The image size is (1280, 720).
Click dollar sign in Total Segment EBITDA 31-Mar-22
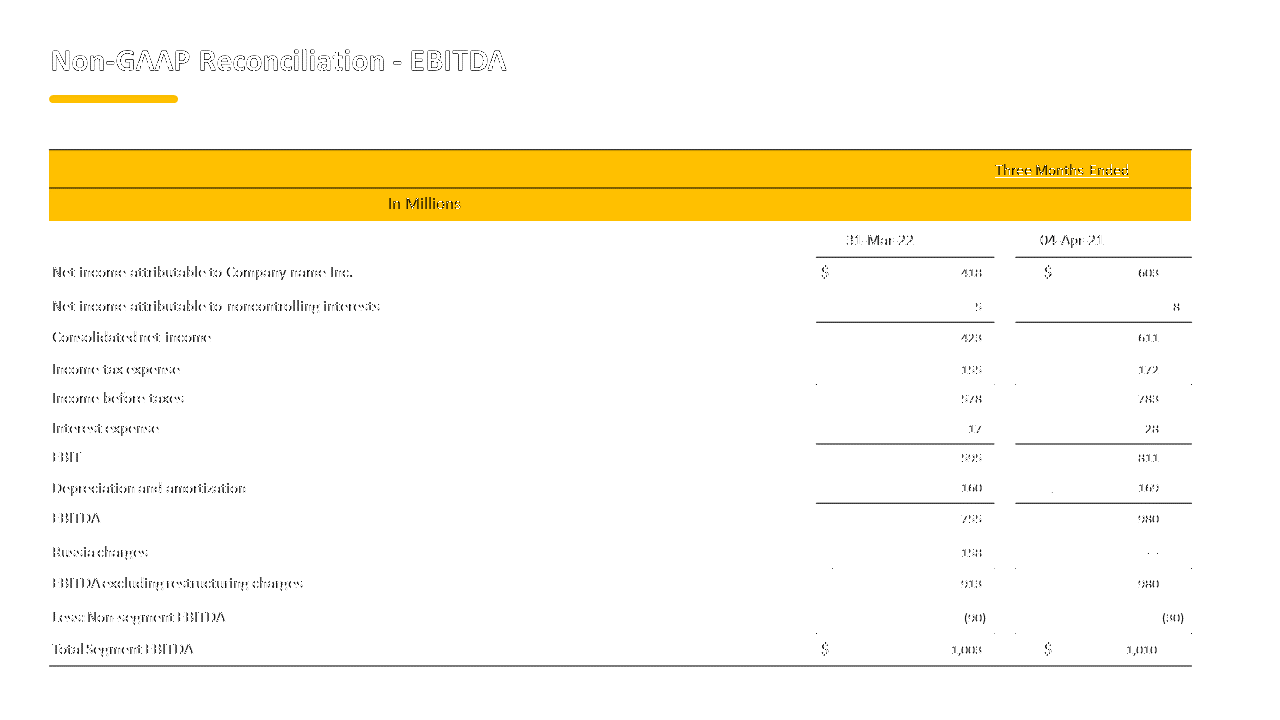(x=825, y=649)
